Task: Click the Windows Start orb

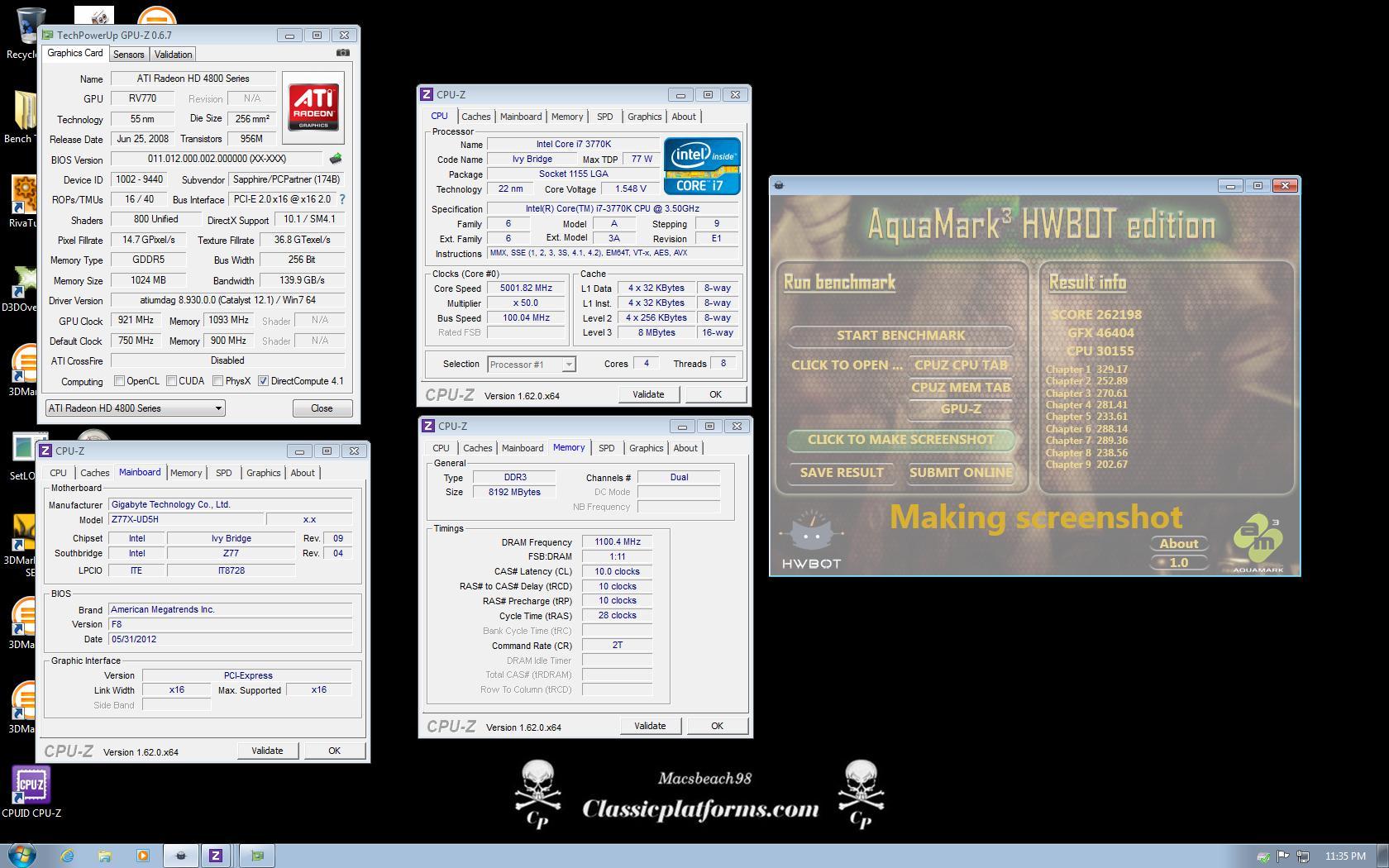Action: 21,855
